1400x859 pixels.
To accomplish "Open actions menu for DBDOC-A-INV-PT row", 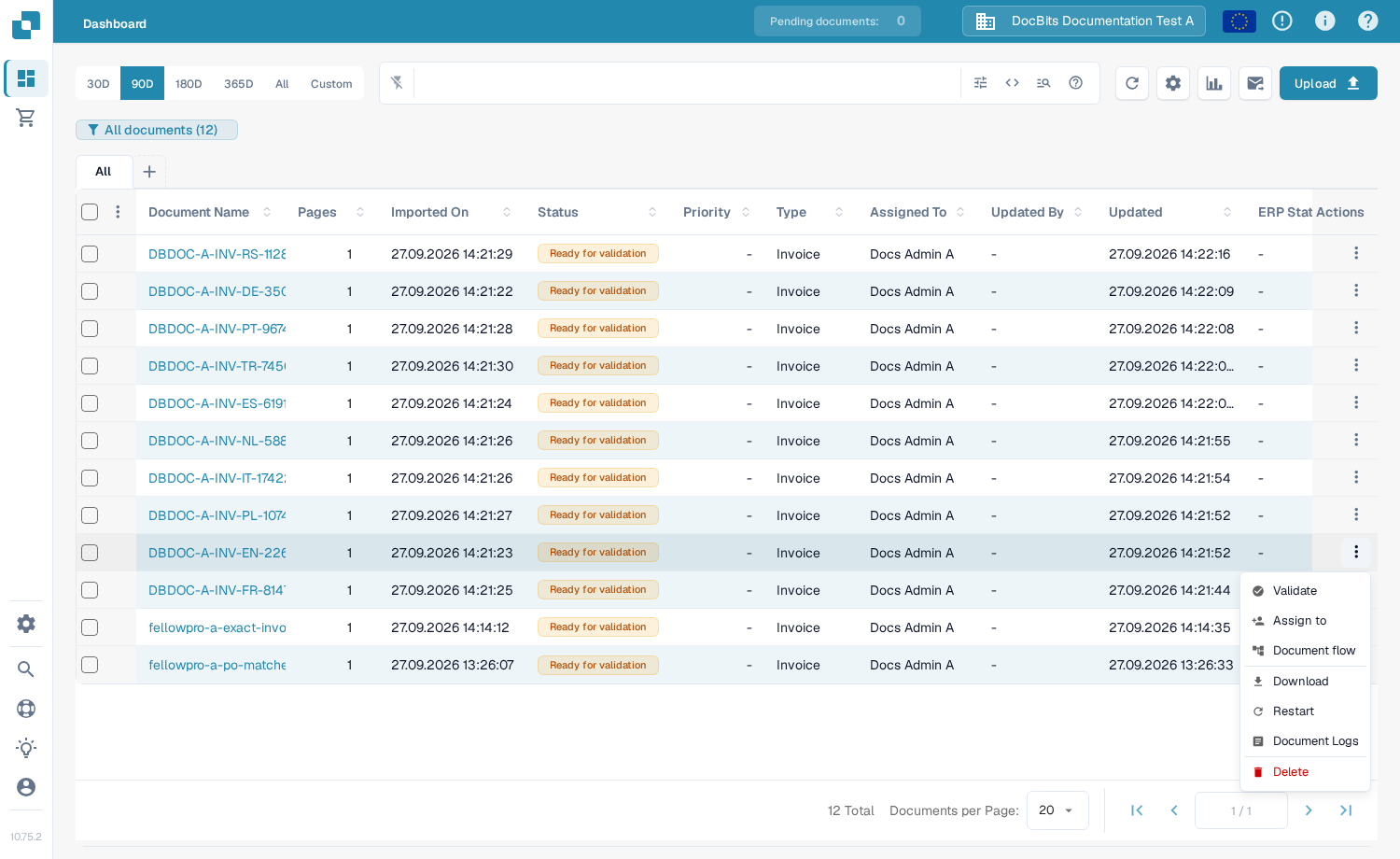I will pos(1356,328).
